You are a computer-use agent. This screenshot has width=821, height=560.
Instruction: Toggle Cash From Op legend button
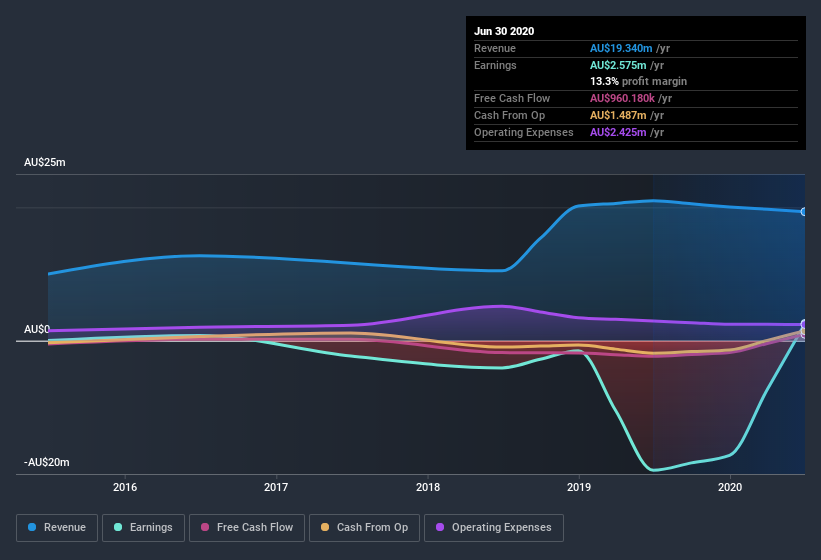364,528
